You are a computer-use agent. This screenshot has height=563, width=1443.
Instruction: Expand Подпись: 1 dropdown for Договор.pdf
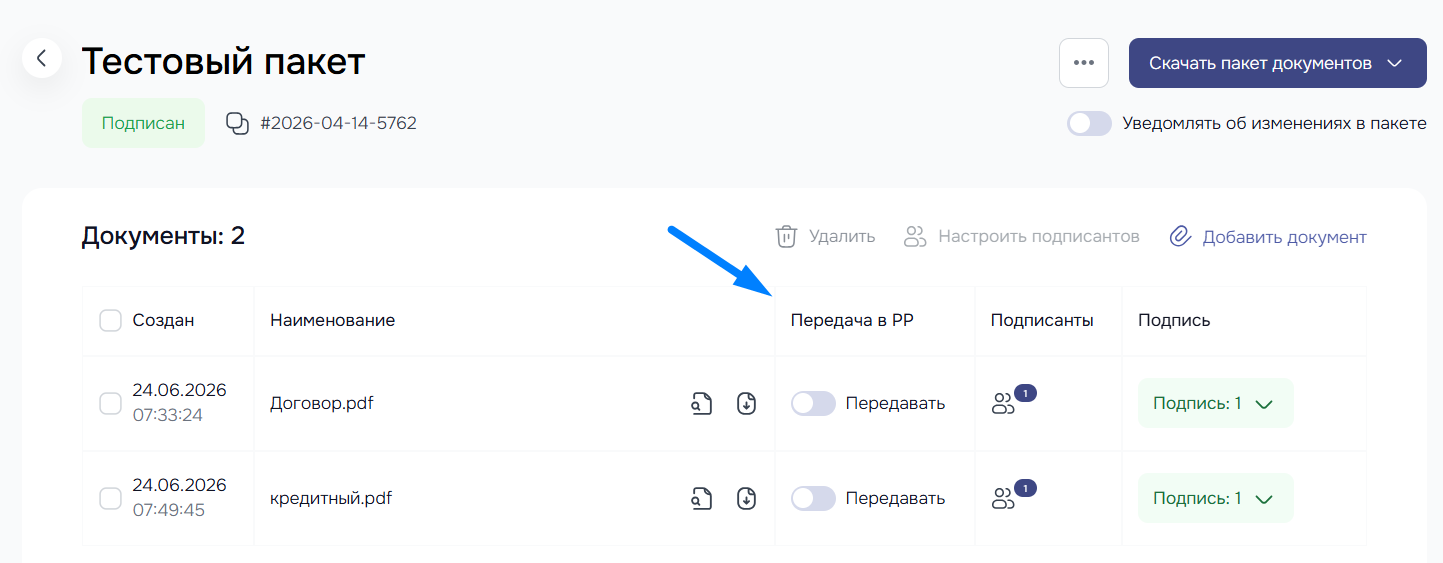click(x=1216, y=404)
